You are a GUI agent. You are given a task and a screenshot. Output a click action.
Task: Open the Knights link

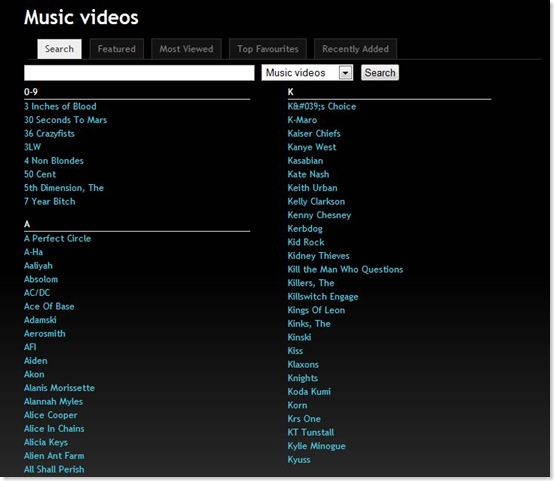coord(303,378)
